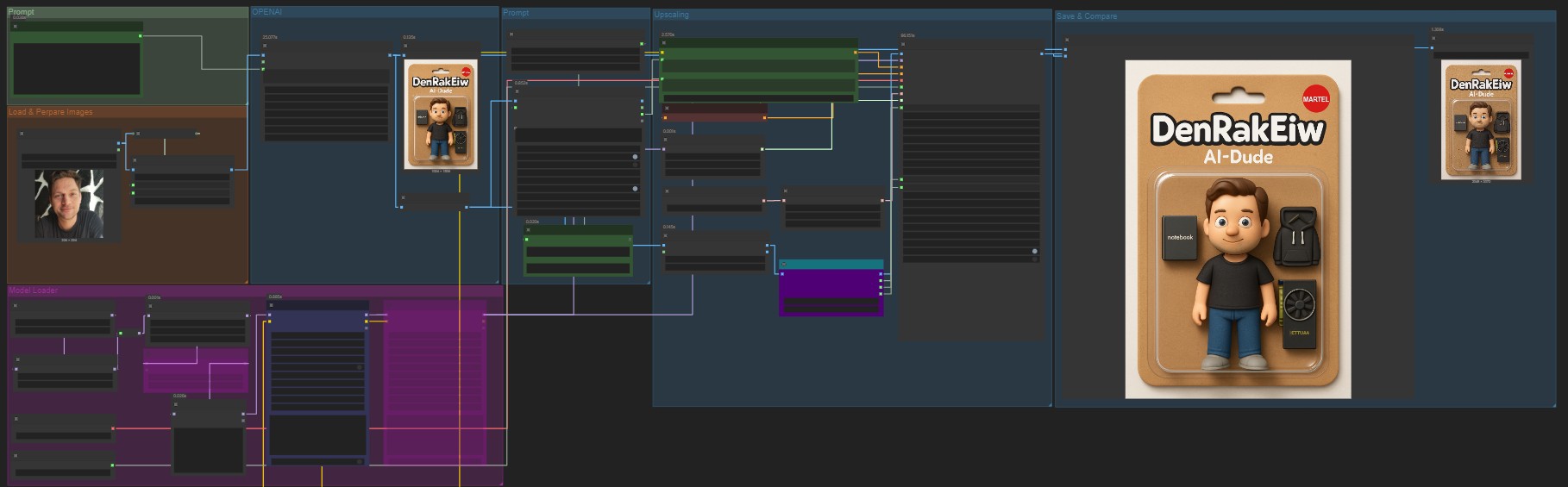The image size is (1568, 487).
Task: Collapse the 0.000s node in Upscaling
Action: tap(666, 139)
